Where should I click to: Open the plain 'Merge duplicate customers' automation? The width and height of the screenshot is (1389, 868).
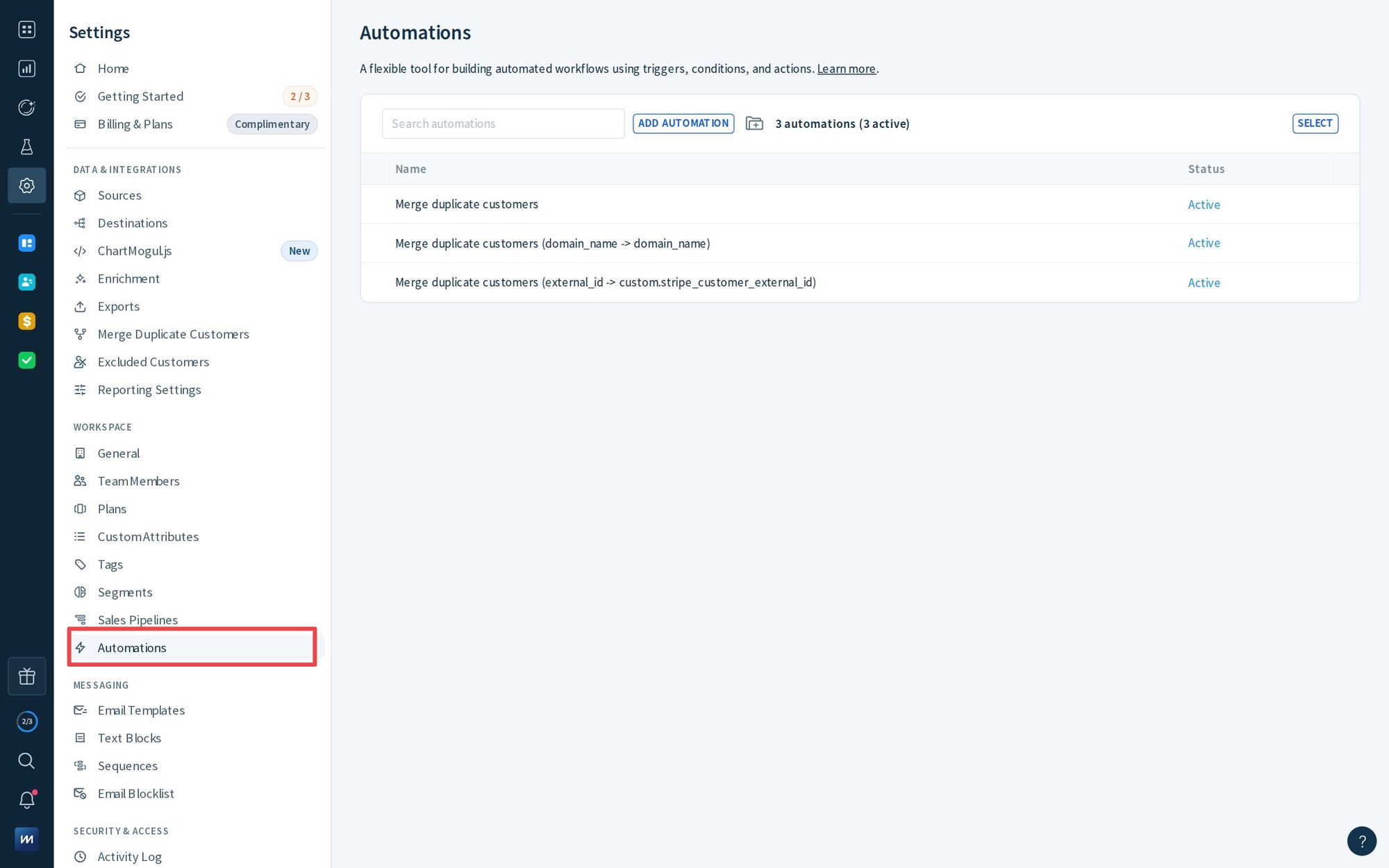pyautogui.click(x=860, y=204)
